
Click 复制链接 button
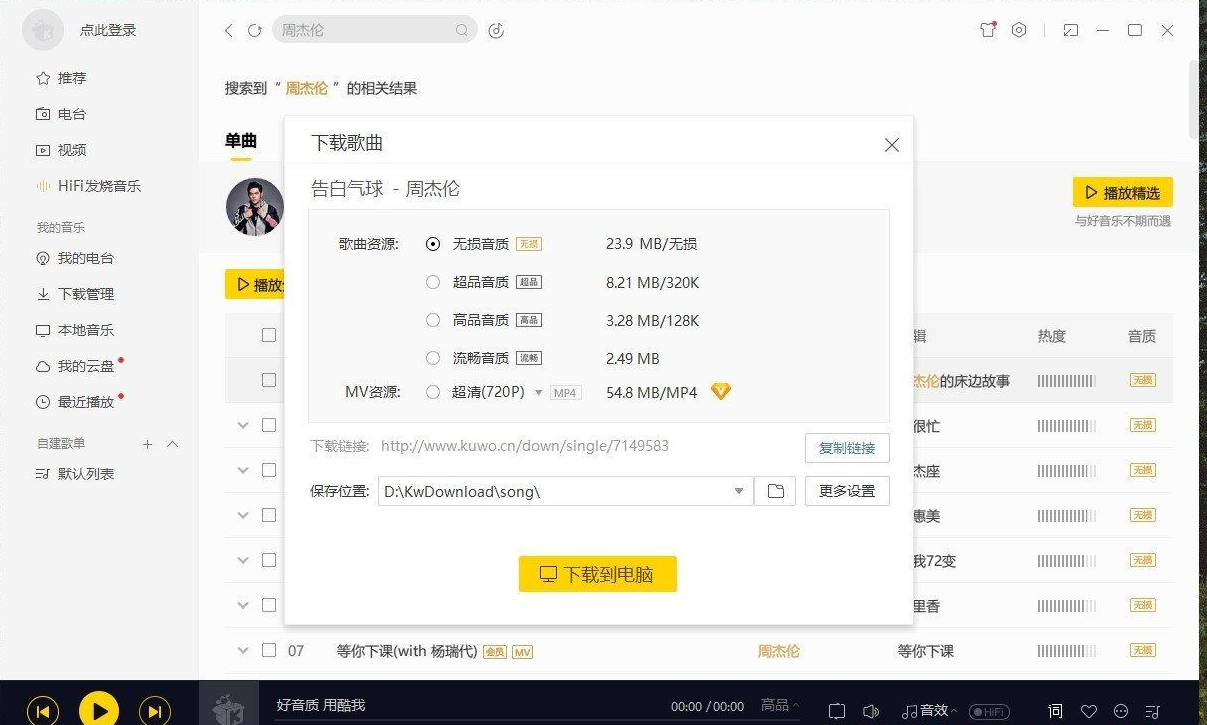847,448
